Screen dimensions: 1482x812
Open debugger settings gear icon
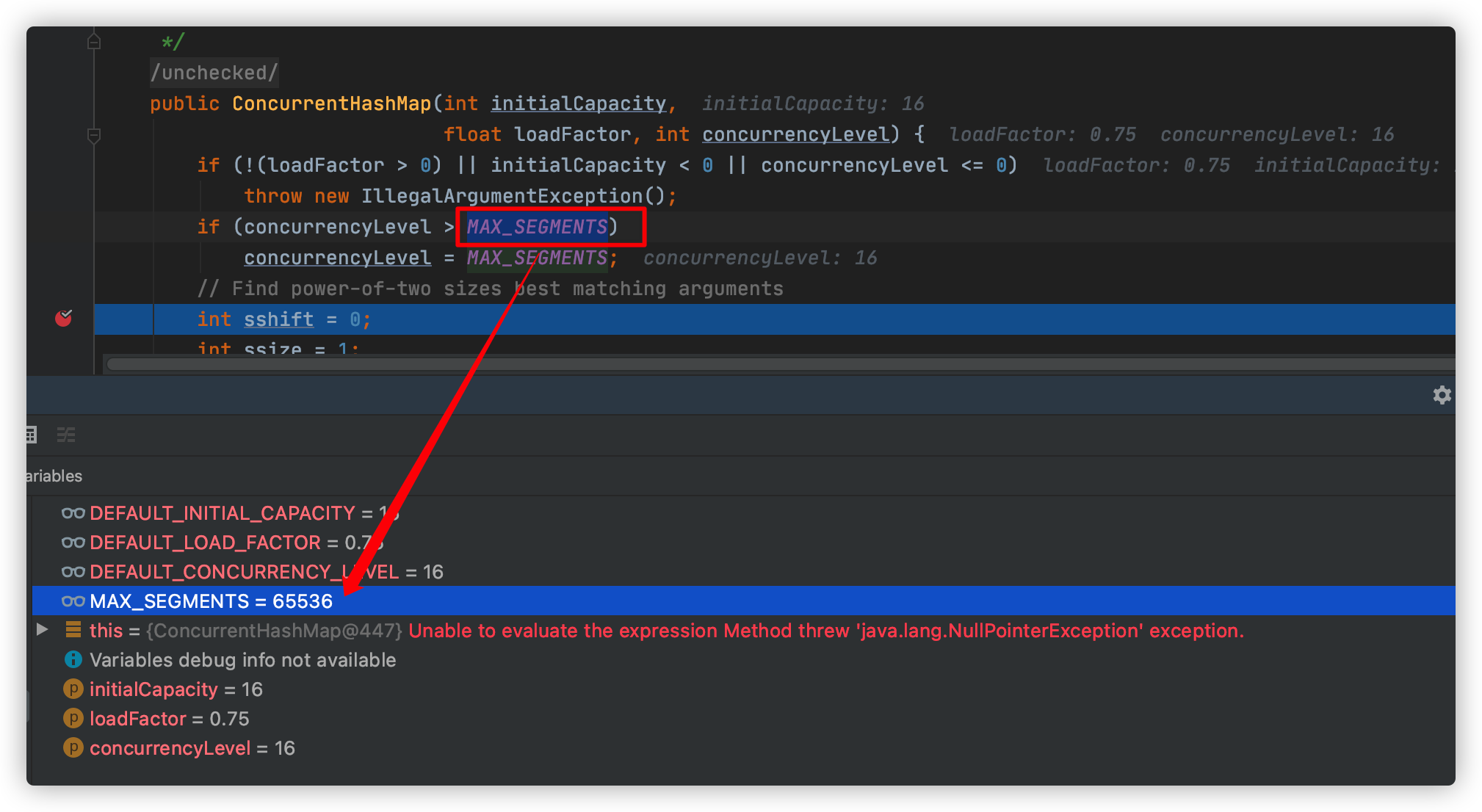[1442, 395]
